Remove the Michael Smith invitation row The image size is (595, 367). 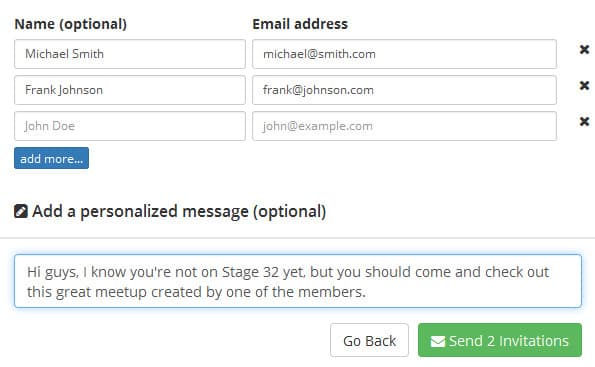pos(584,49)
